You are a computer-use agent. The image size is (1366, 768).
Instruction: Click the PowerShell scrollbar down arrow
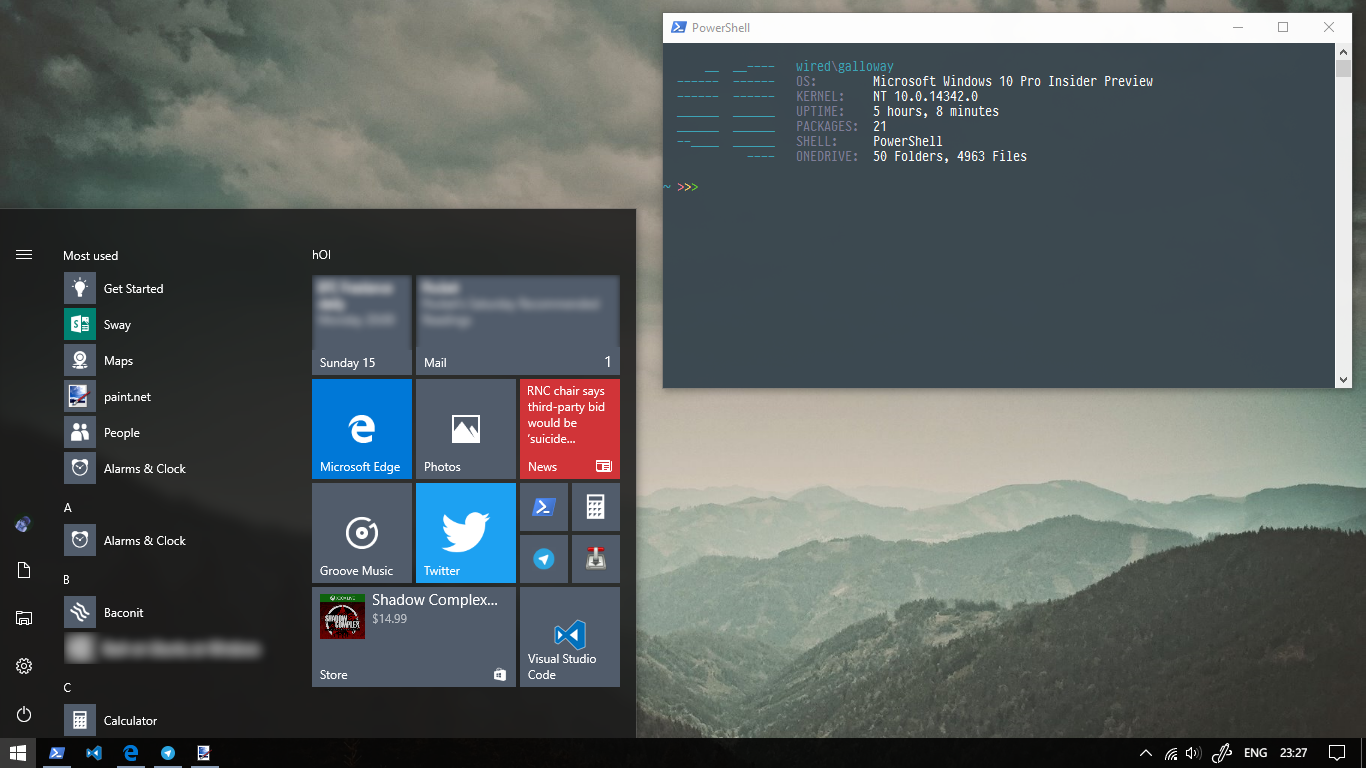(x=1343, y=379)
